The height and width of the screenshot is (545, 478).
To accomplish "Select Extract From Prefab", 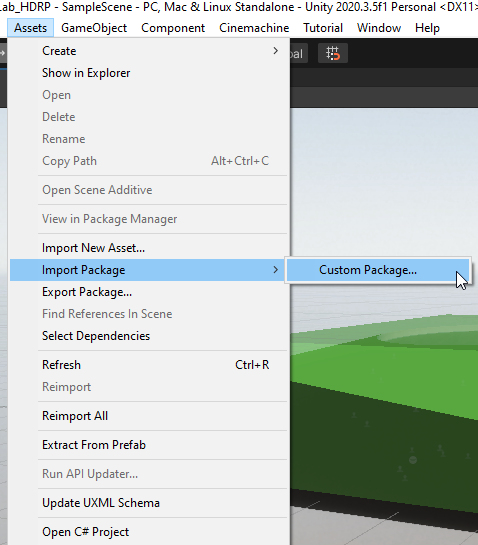I will 148,445.
